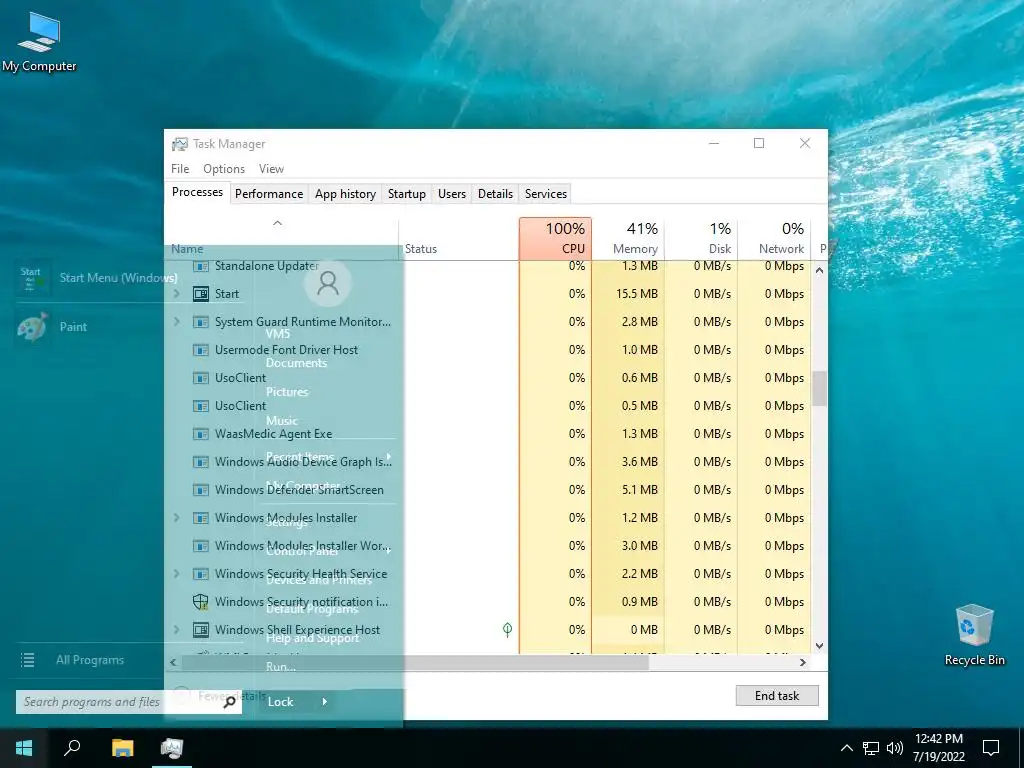Click the Windows Start button on taskbar
This screenshot has width=1024, height=768.
24,748
